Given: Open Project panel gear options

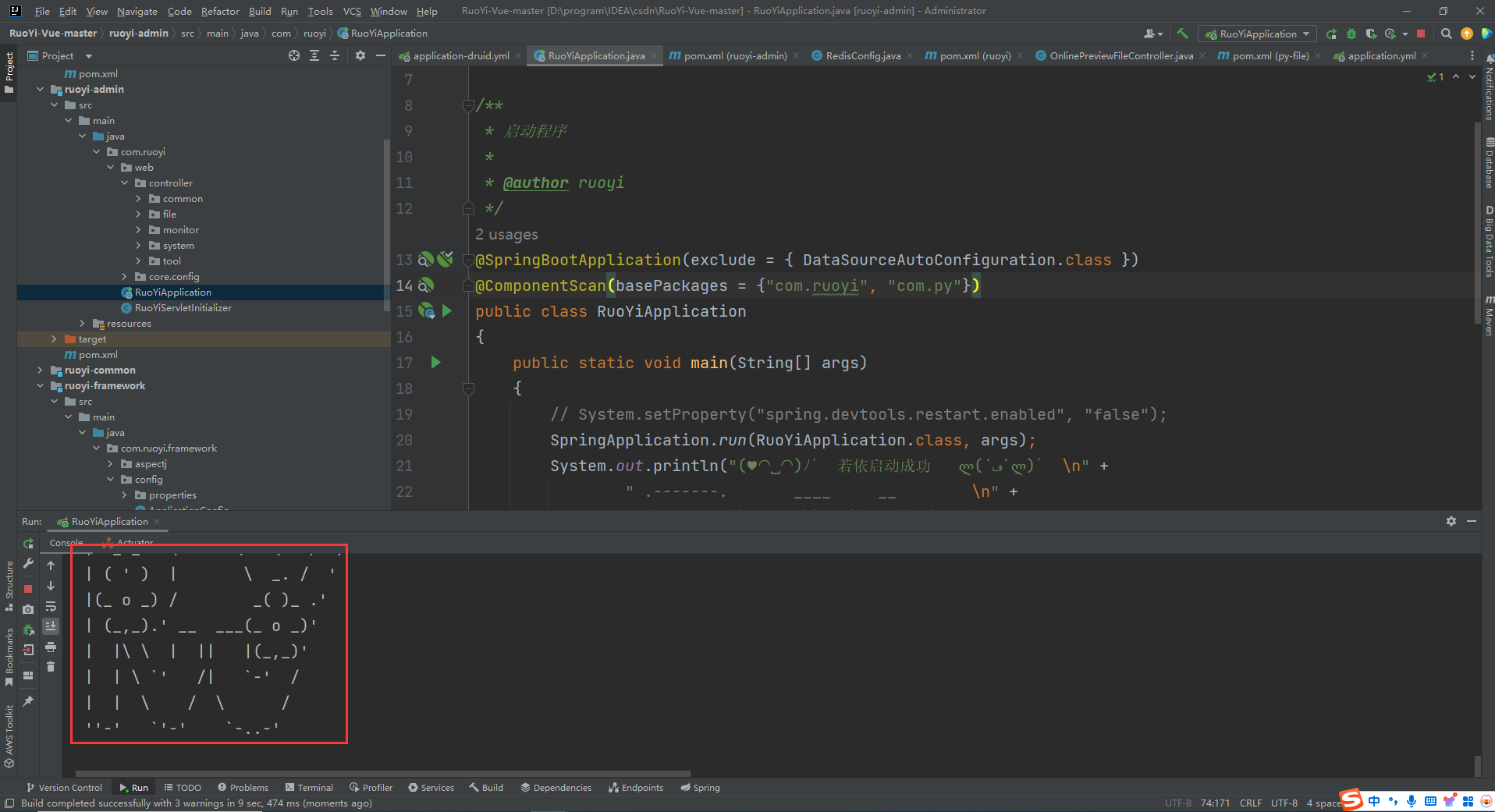Looking at the screenshot, I should (360, 55).
